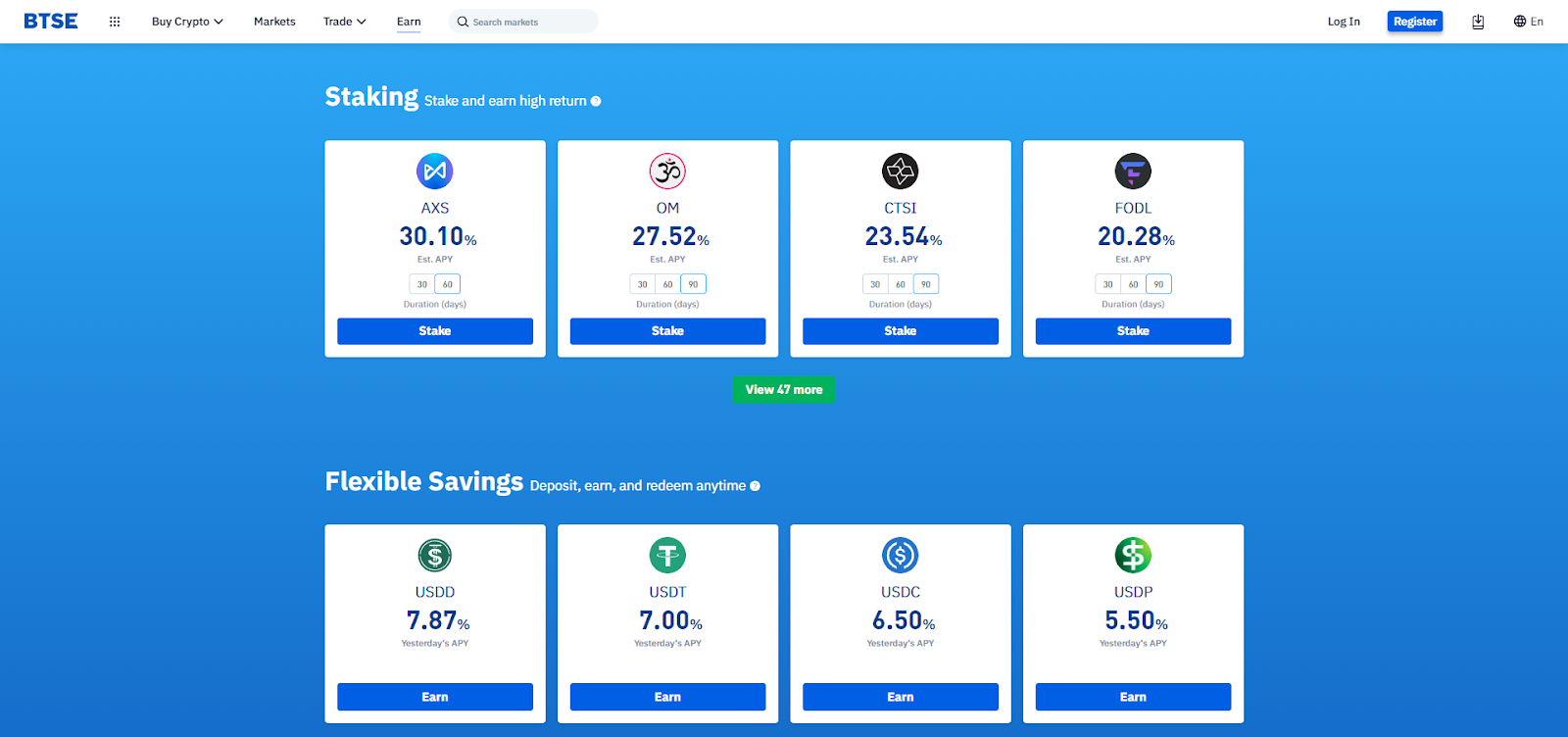The height and width of the screenshot is (737, 1568).
Task: Click Earn on the USDC card
Action: click(901, 697)
